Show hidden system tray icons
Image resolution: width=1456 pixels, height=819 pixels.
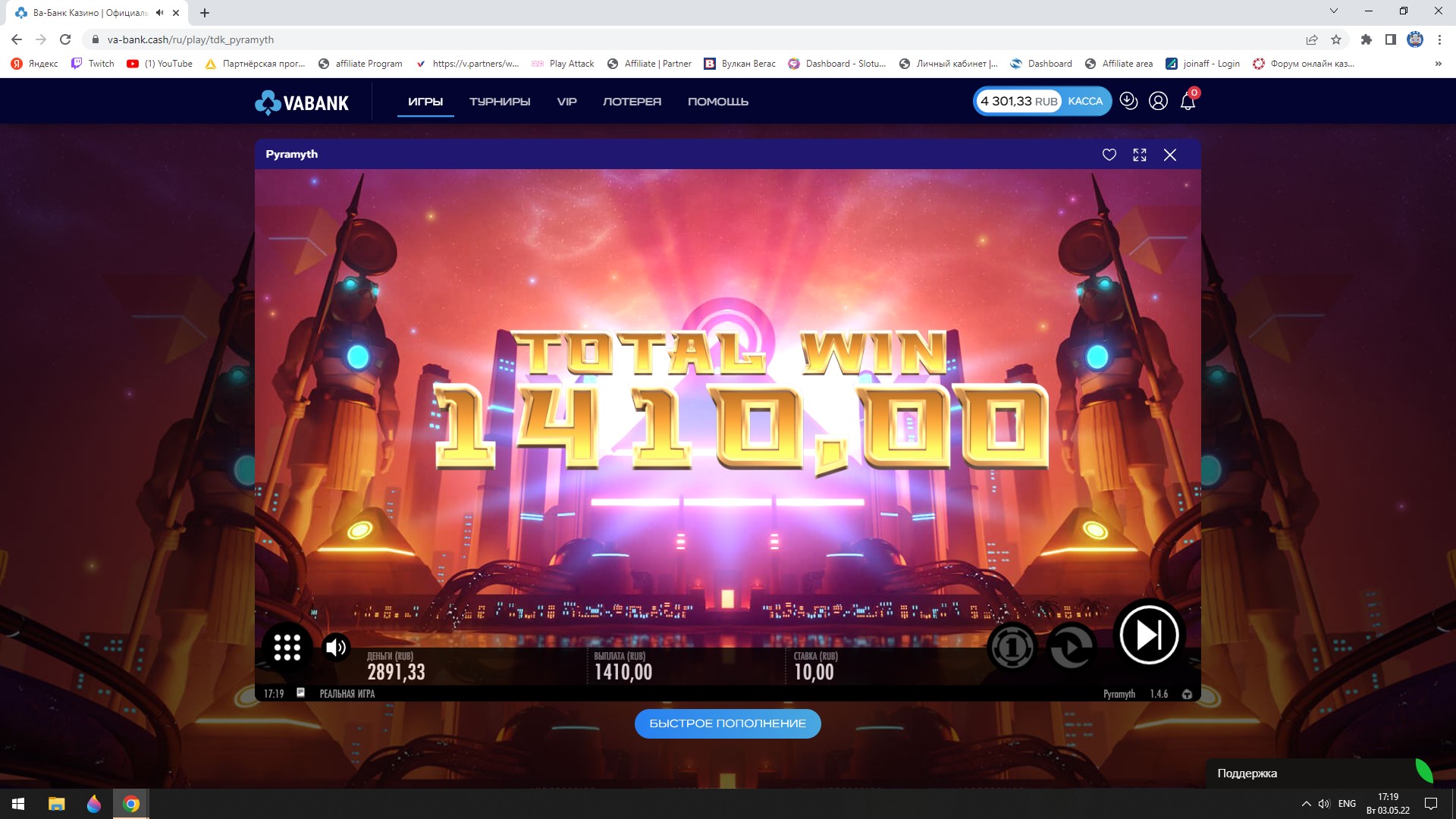click(x=1306, y=804)
